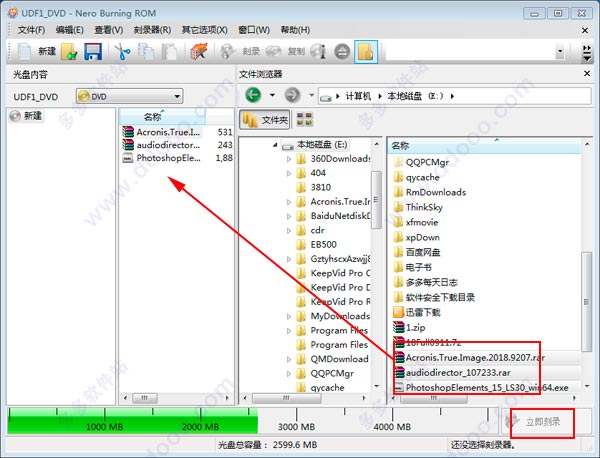Go back in the file browser
The image size is (600, 458).
pyautogui.click(x=253, y=95)
